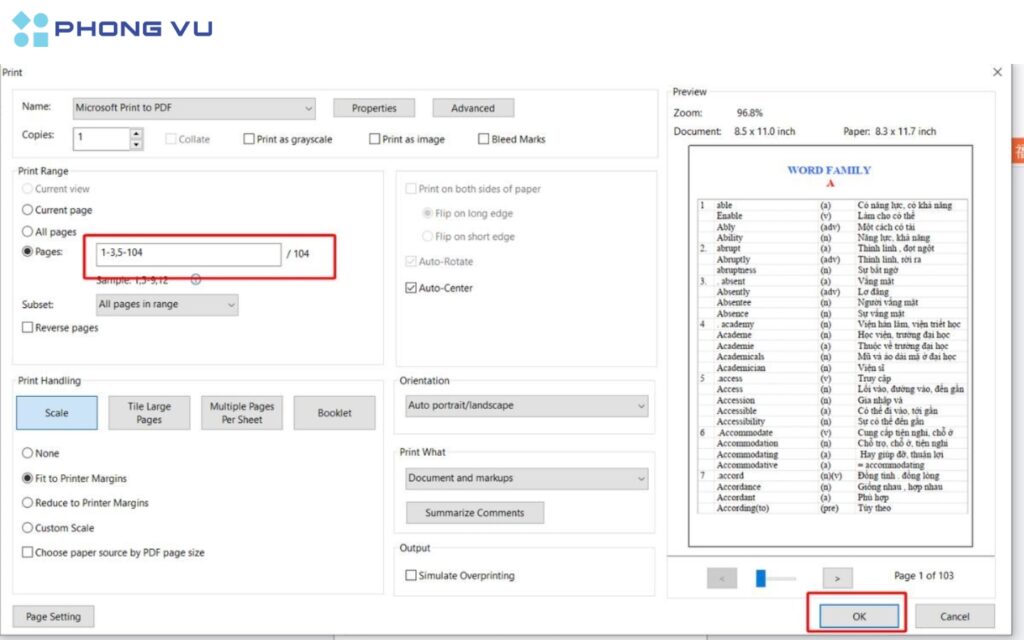Enable the Print as grayscale checkbox
The image size is (1024, 640).
pos(246,139)
